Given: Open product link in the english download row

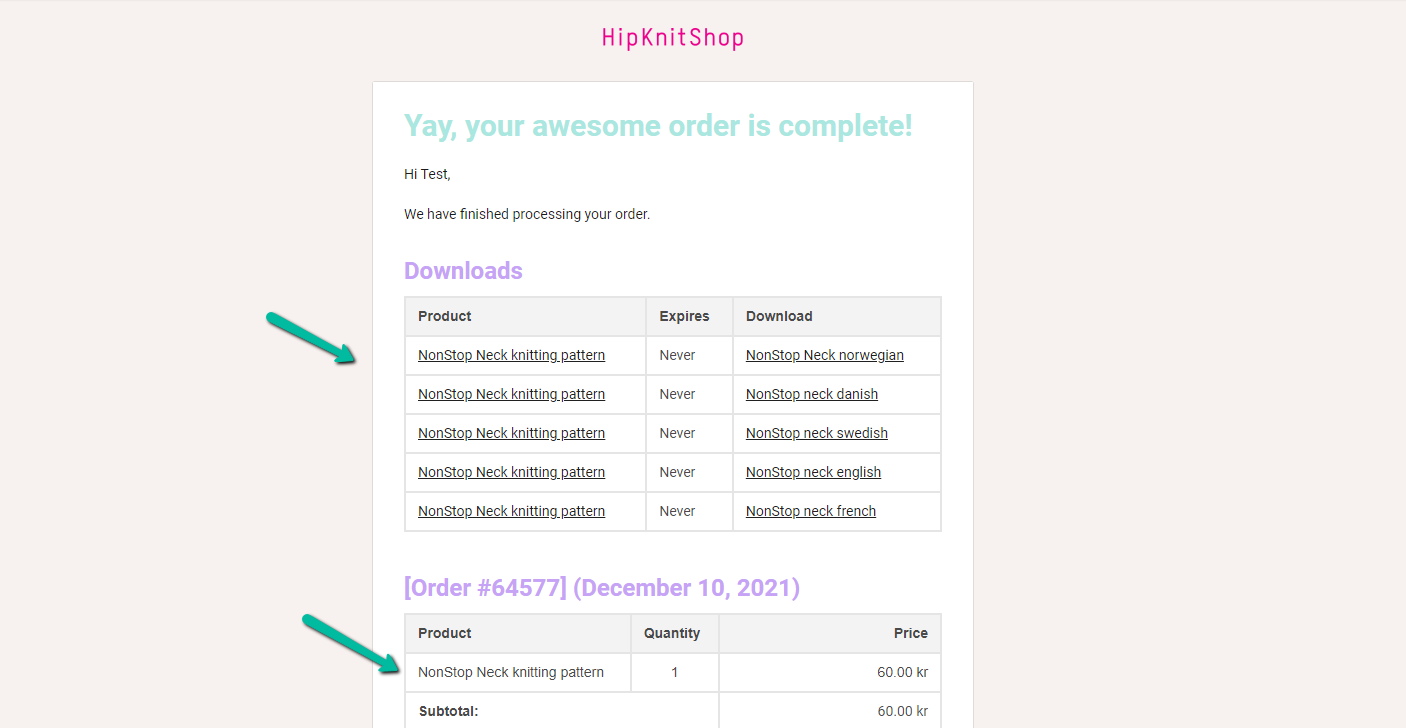Looking at the screenshot, I should coord(511,472).
